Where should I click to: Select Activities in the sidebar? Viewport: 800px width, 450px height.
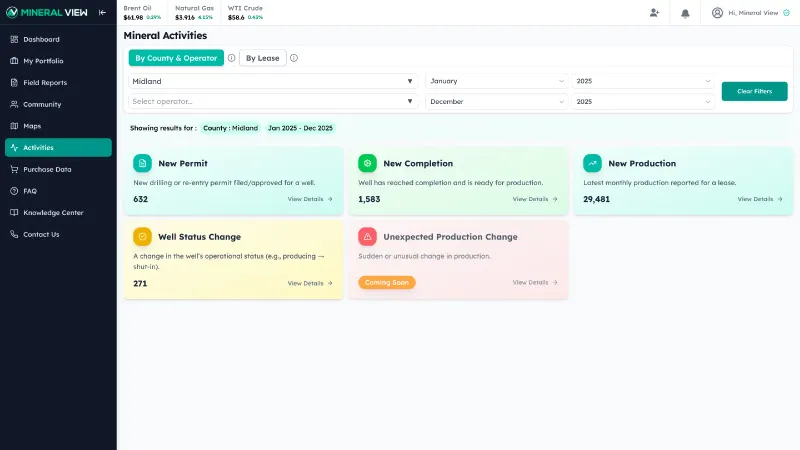(58, 147)
